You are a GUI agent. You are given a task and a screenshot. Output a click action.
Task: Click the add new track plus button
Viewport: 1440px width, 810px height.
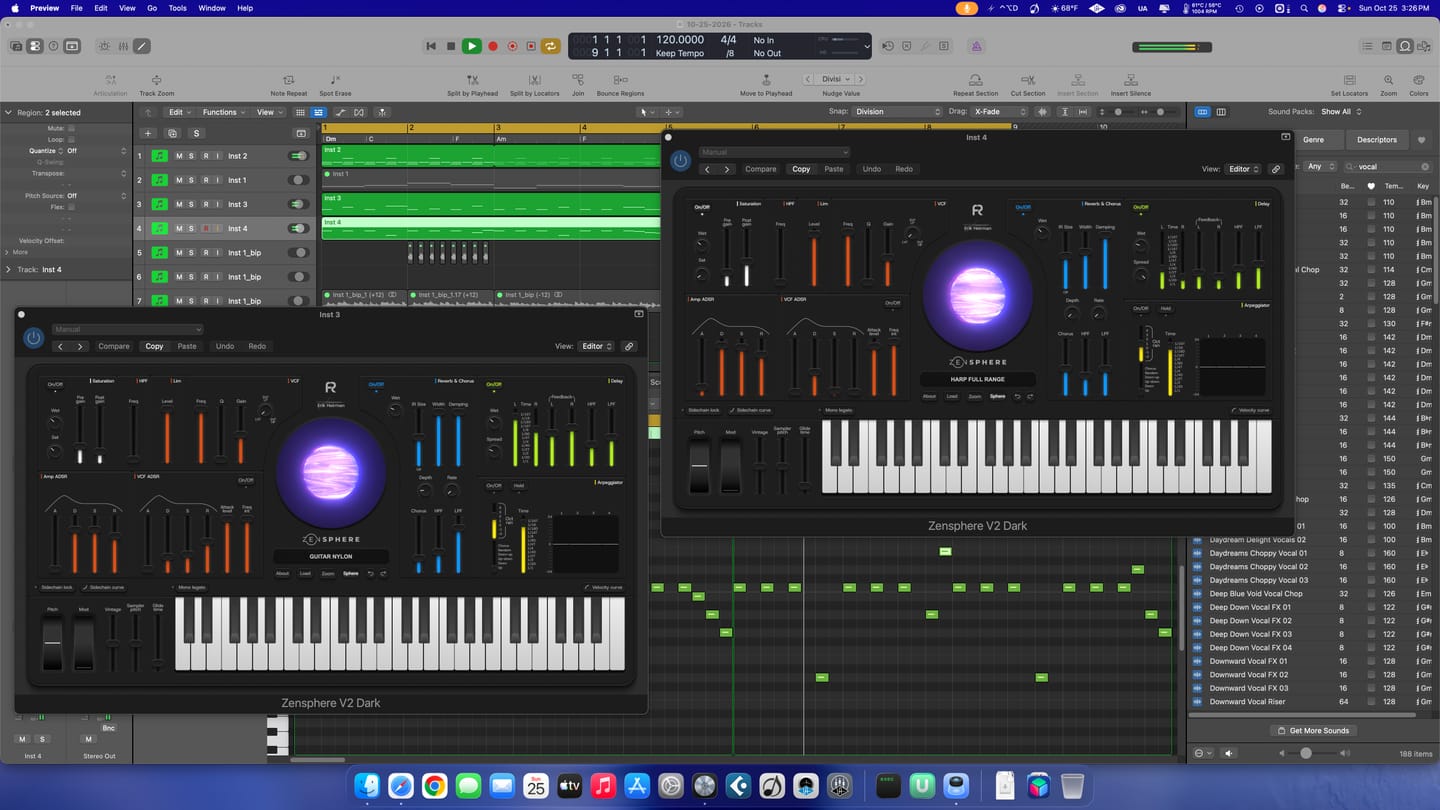coord(148,133)
